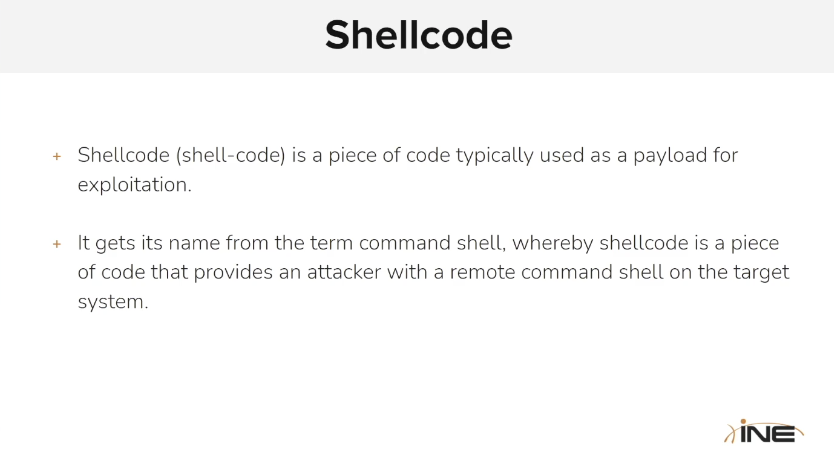Click the word "used" in the first bullet
This screenshot has width=834, height=464.
tap(562, 156)
